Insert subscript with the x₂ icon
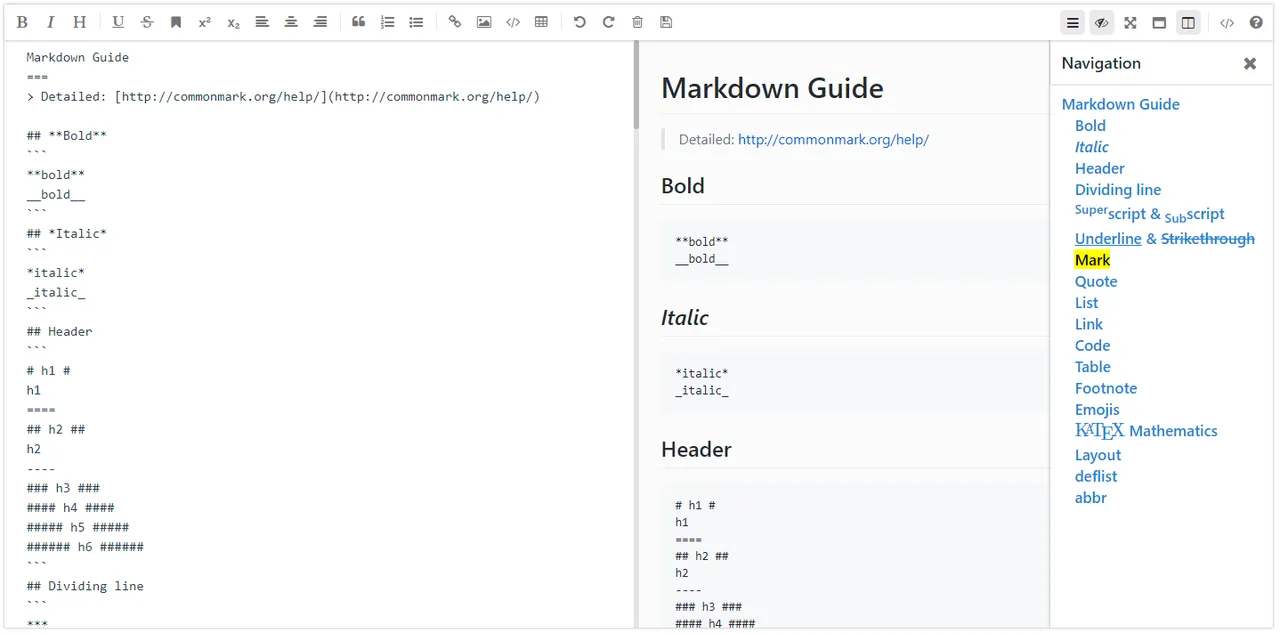The width and height of the screenshot is (1280, 634). pos(233,22)
